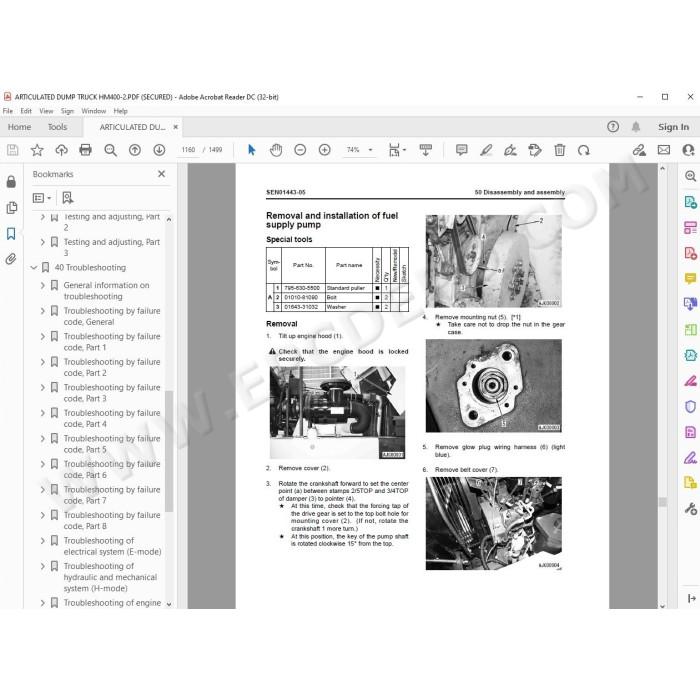Open Troubleshooting by failure code, Part 2
This screenshot has width=700, height=700.
tap(112, 367)
